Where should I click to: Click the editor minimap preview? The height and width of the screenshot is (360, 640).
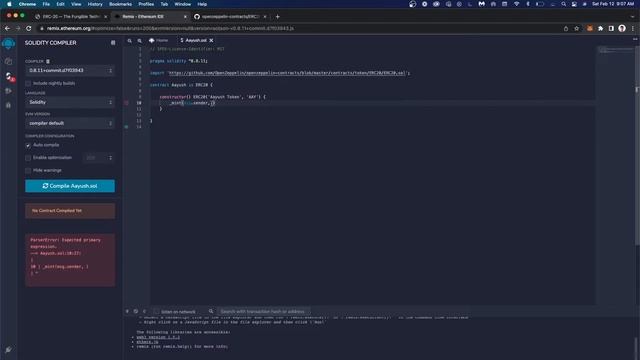click(x=615, y=50)
